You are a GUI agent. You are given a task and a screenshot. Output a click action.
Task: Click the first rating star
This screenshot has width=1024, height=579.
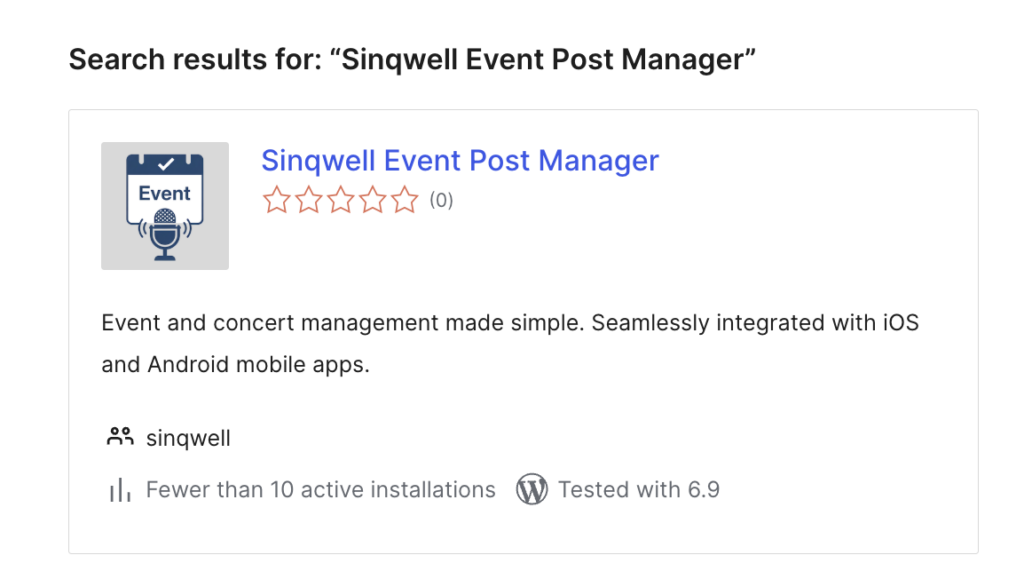pos(276,200)
